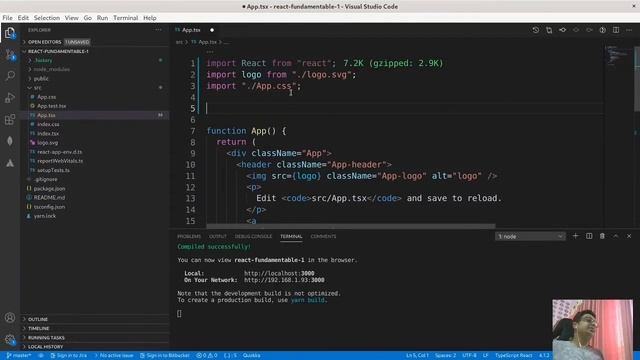Split the editor to the right
The height and width of the screenshot is (360, 640).
(x=616, y=30)
